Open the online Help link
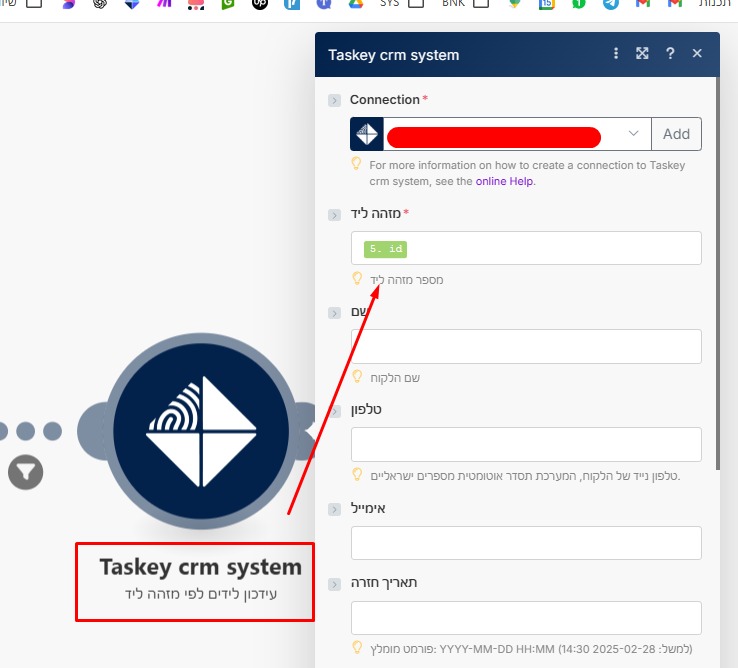 point(504,181)
